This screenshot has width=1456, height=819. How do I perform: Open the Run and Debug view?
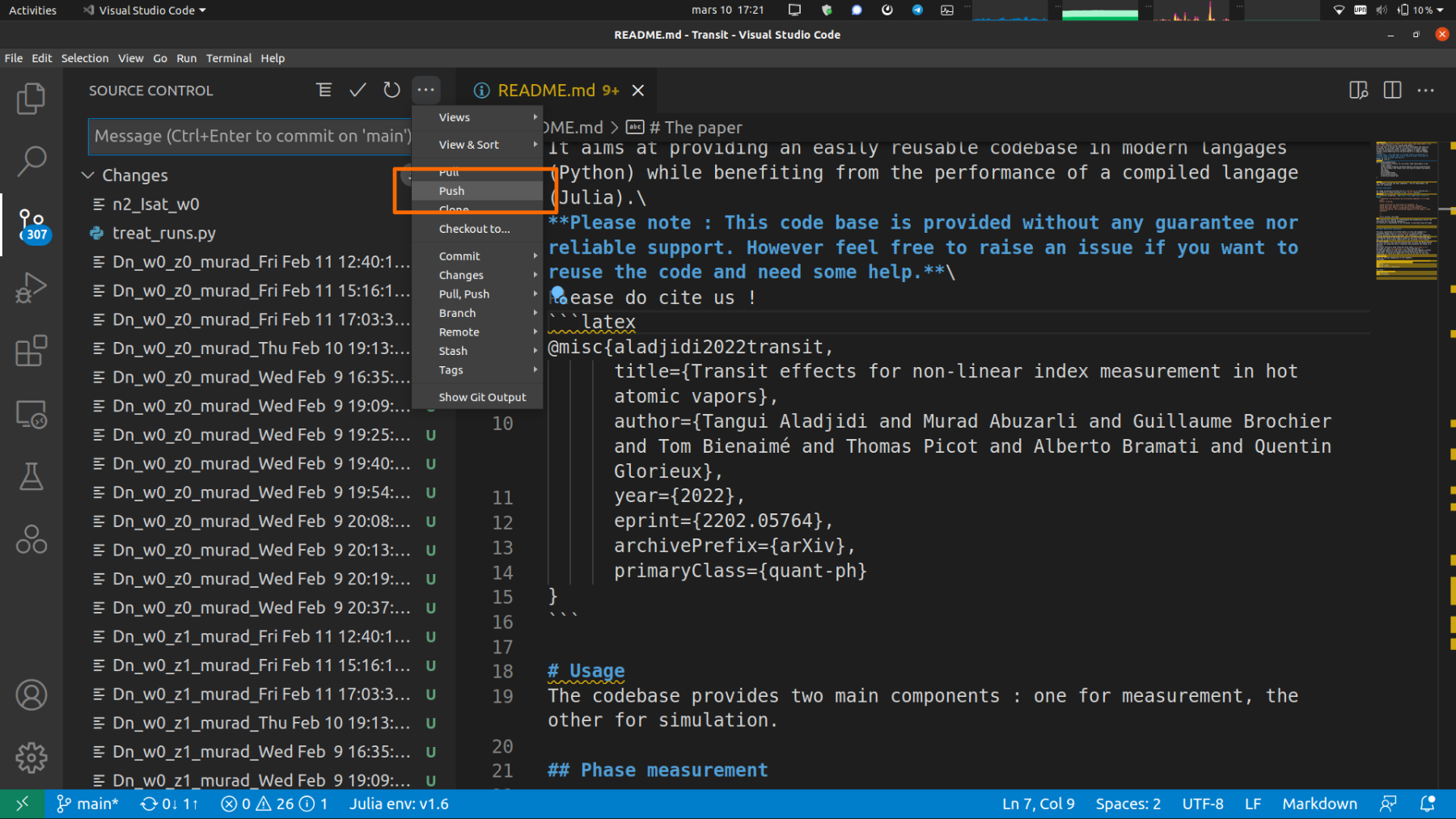coord(31,288)
